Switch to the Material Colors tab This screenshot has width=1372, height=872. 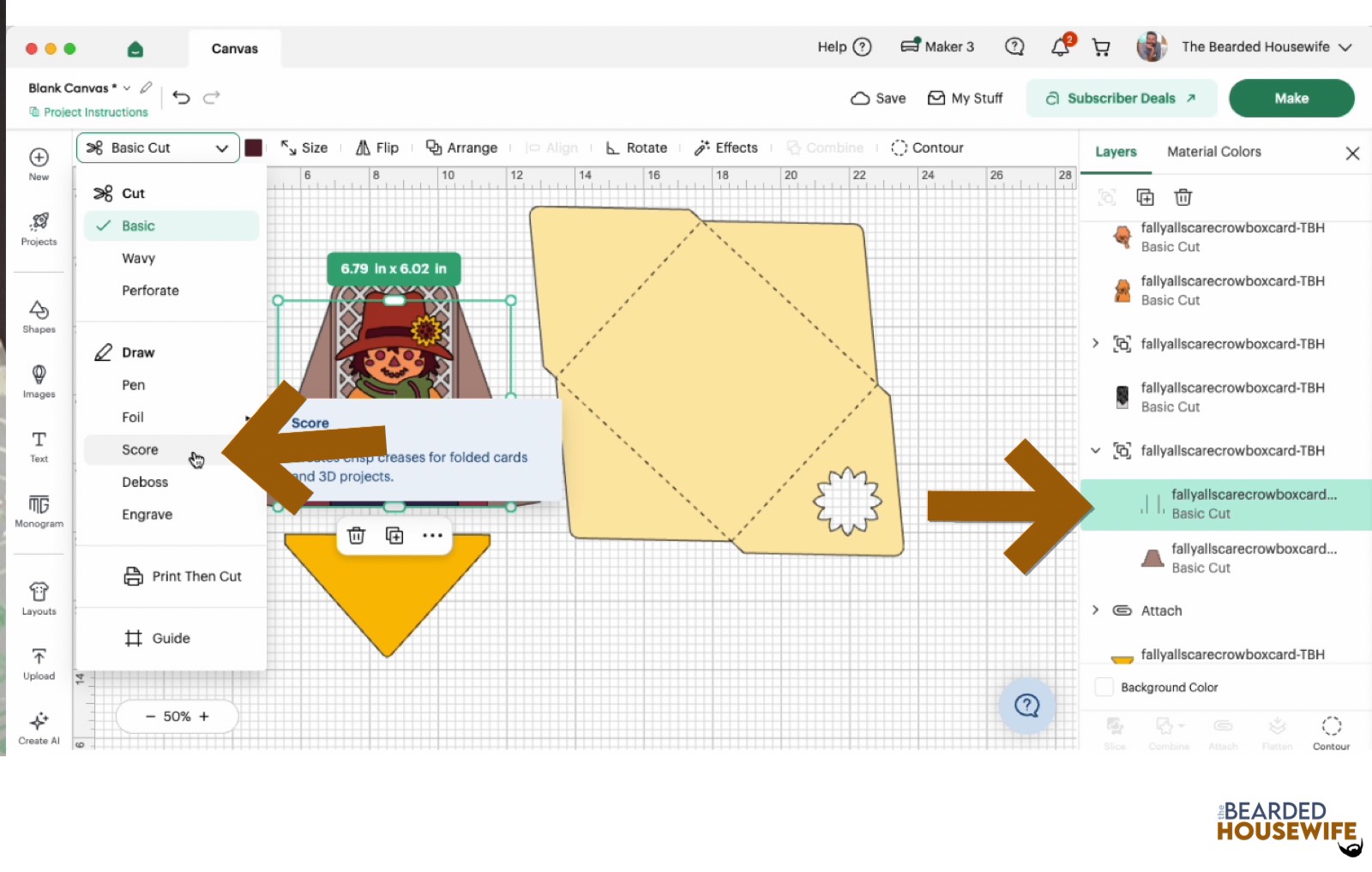coord(1213,152)
